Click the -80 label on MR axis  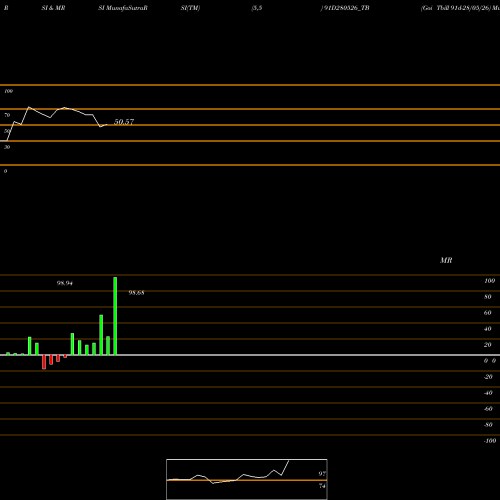(x=488, y=425)
